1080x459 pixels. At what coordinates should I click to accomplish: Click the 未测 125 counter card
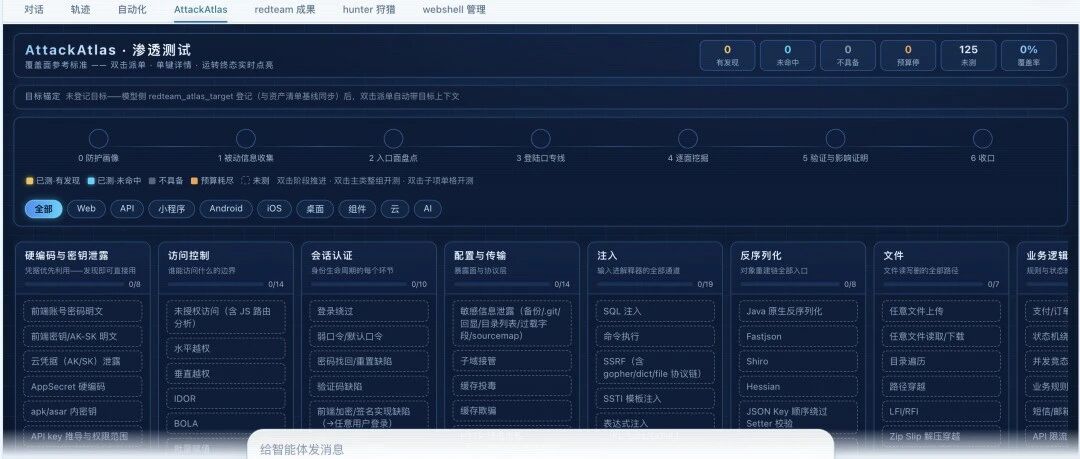click(968, 55)
